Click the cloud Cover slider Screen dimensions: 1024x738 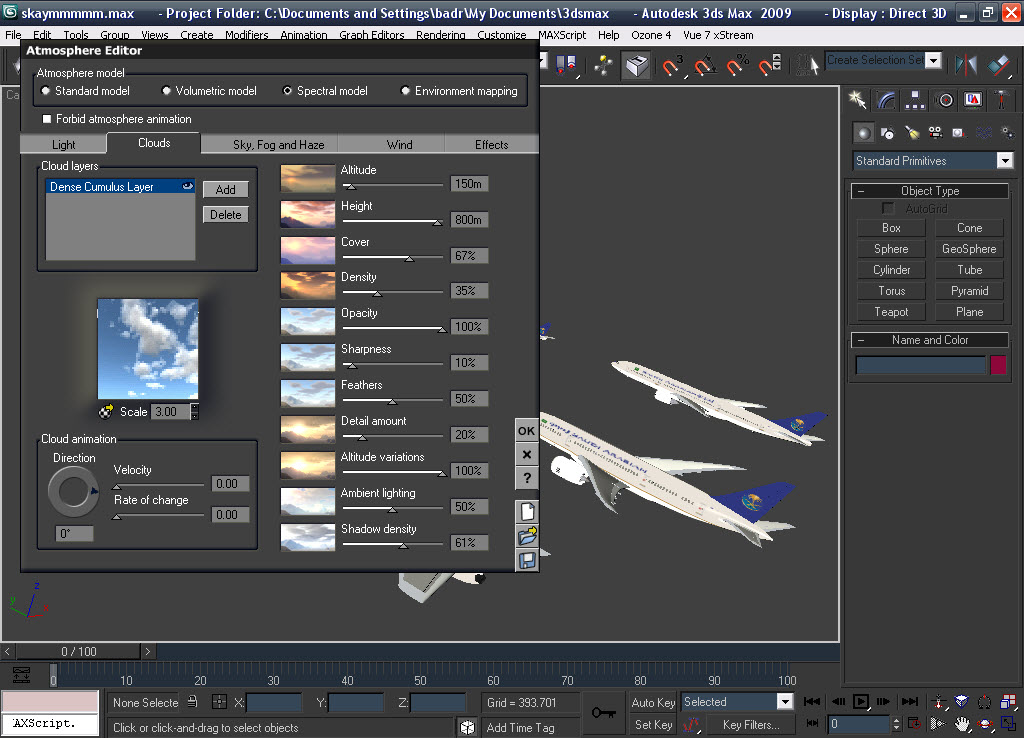click(392, 258)
